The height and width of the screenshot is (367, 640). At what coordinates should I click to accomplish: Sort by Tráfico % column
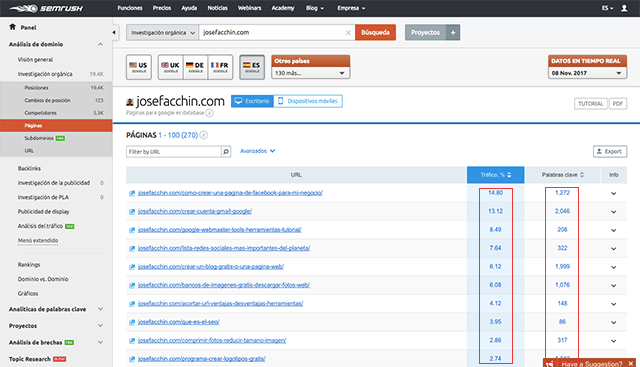(x=496, y=175)
